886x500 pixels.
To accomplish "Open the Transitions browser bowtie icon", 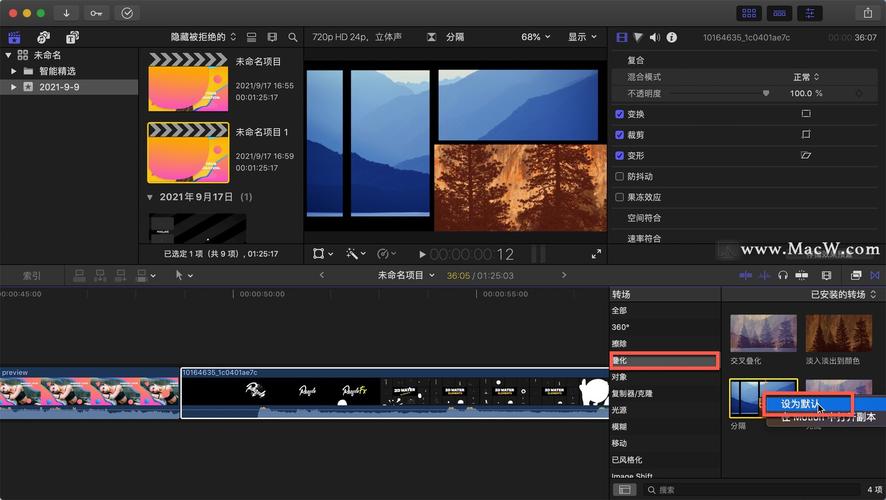I will pos(875,275).
